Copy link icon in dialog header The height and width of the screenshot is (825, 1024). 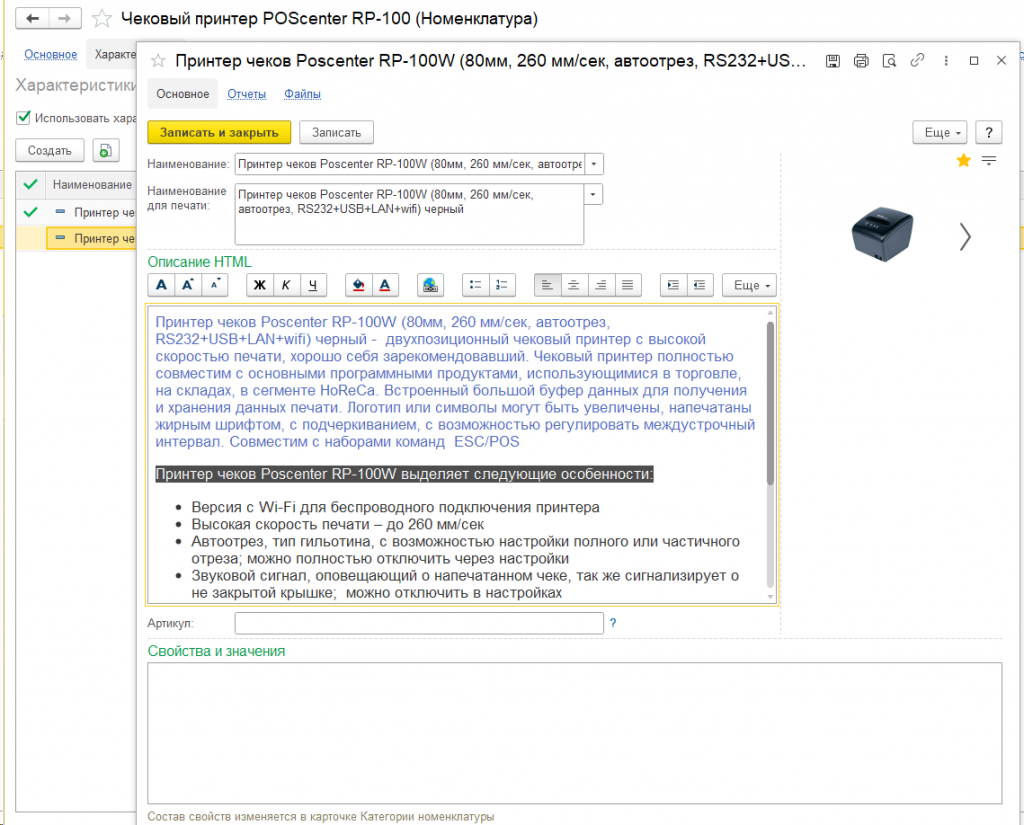pos(917,60)
